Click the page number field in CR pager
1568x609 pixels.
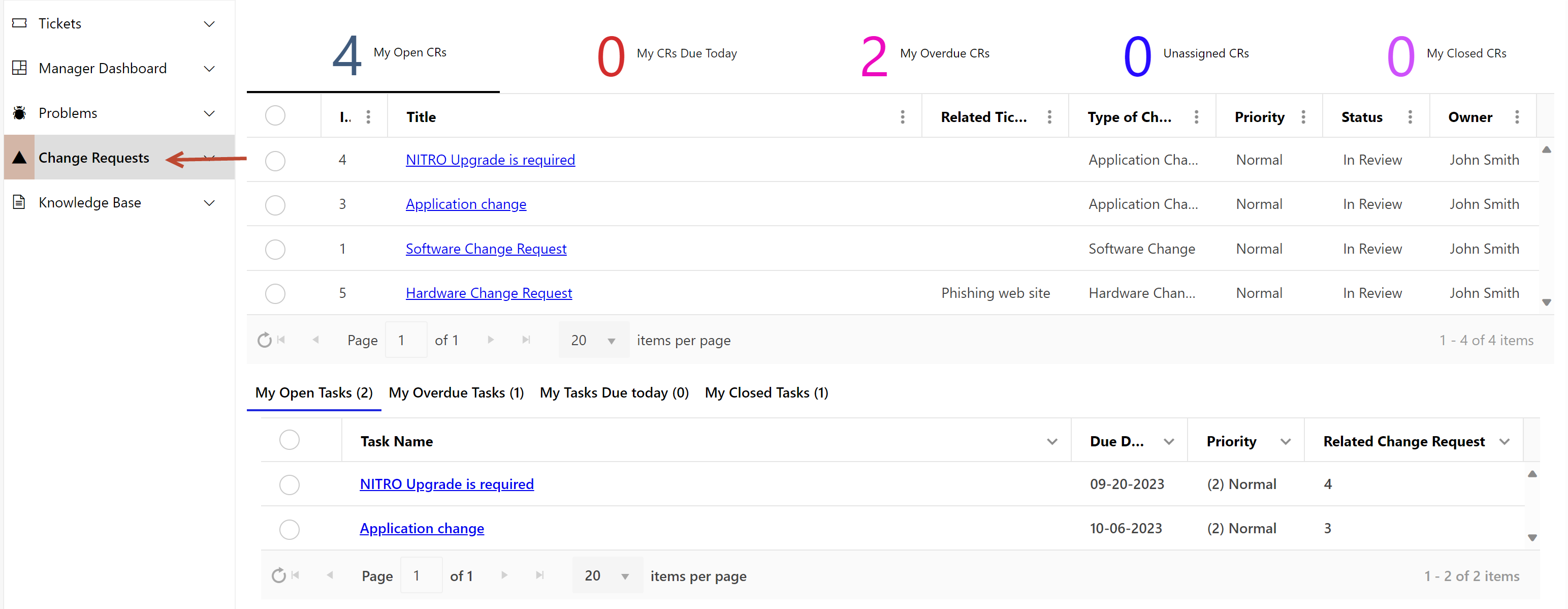(406, 341)
